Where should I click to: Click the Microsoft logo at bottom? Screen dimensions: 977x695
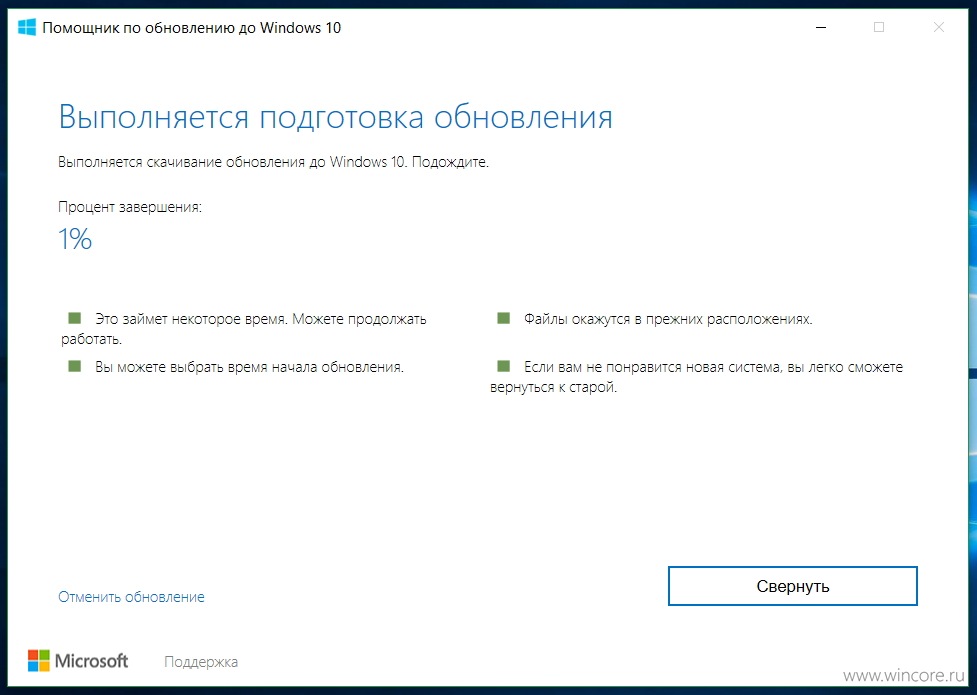point(78,661)
